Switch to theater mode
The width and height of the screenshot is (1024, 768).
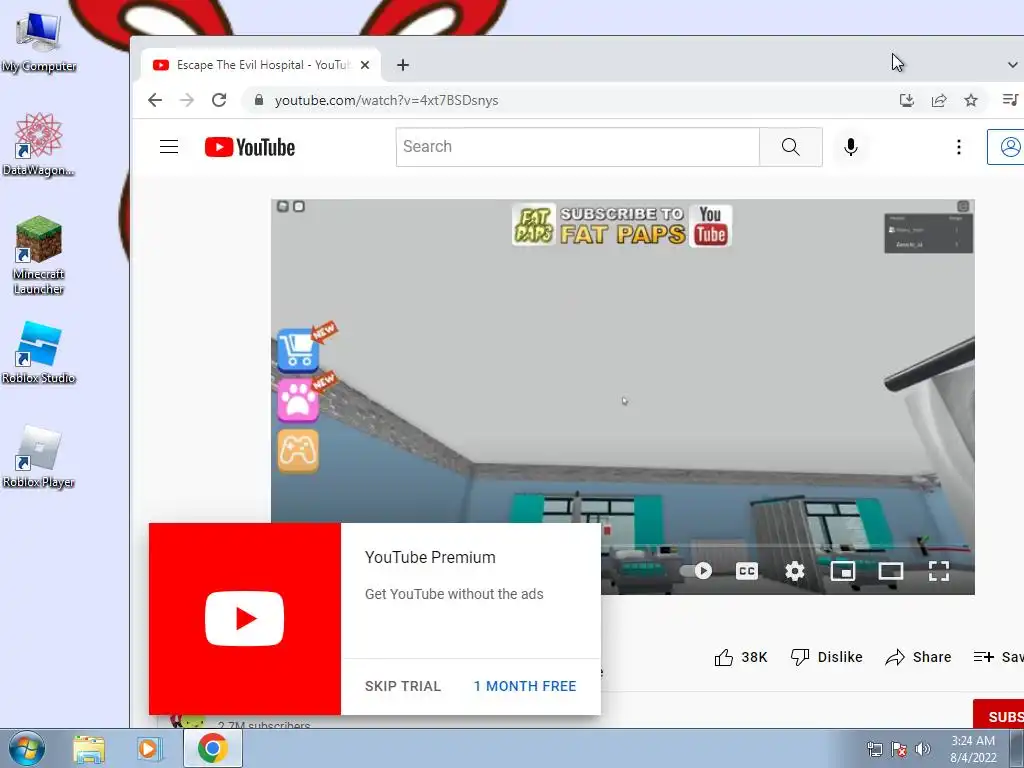coord(891,571)
